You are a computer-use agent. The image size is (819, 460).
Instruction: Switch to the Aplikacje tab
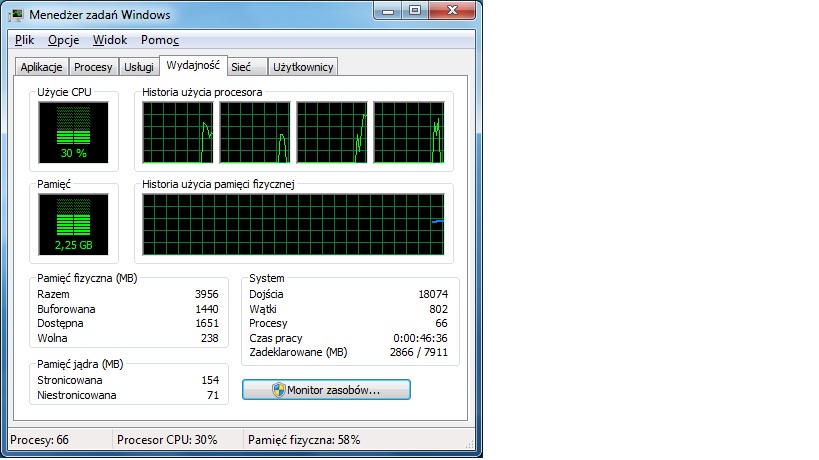click(x=41, y=67)
